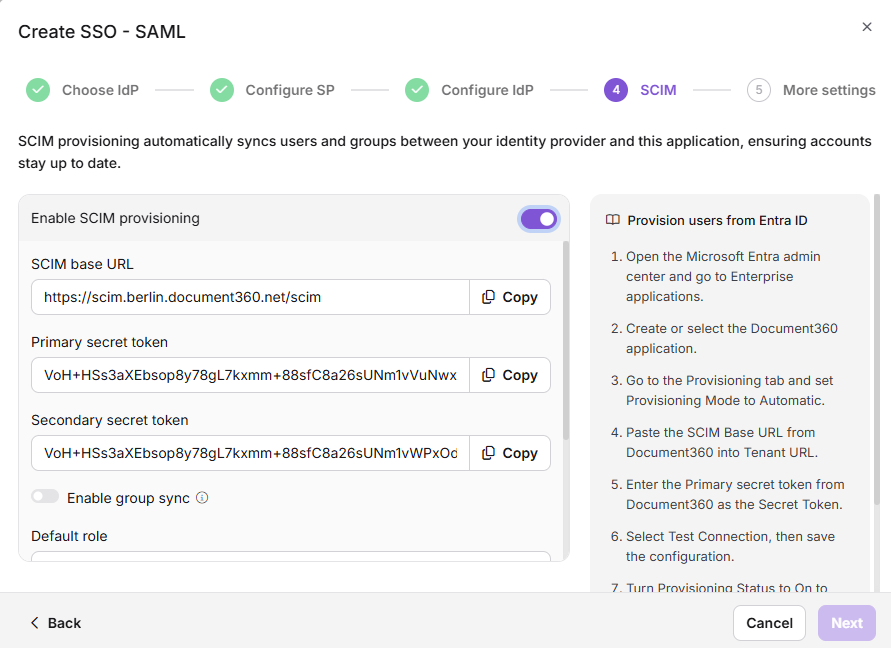Click the Next button
Image resolution: width=891 pixels, height=648 pixels.
[847, 623]
